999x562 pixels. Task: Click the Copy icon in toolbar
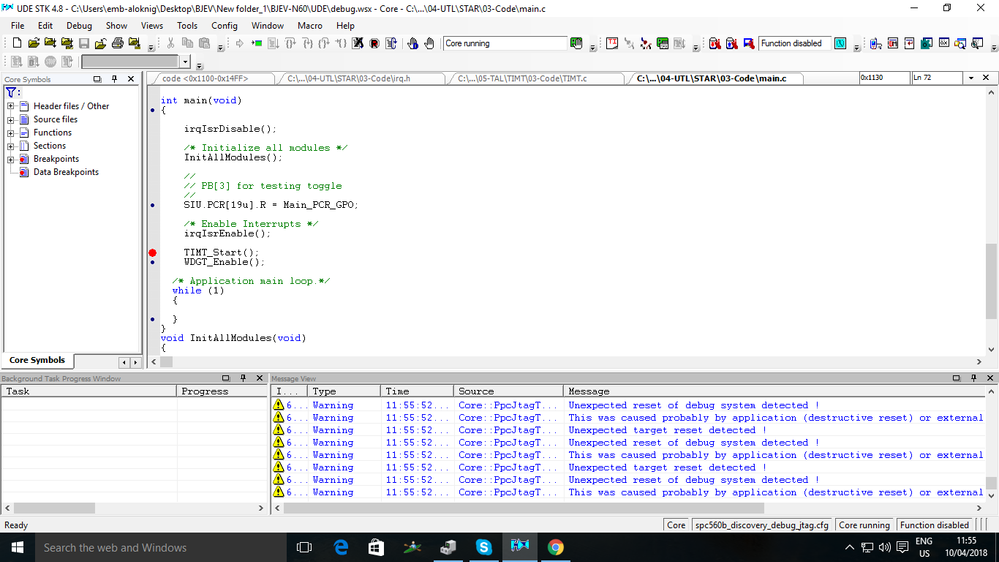(x=187, y=43)
